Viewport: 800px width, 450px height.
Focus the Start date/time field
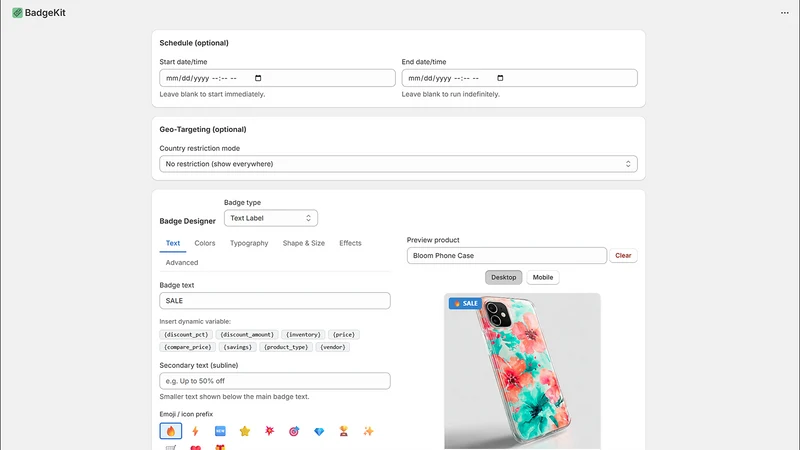point(277,78)
